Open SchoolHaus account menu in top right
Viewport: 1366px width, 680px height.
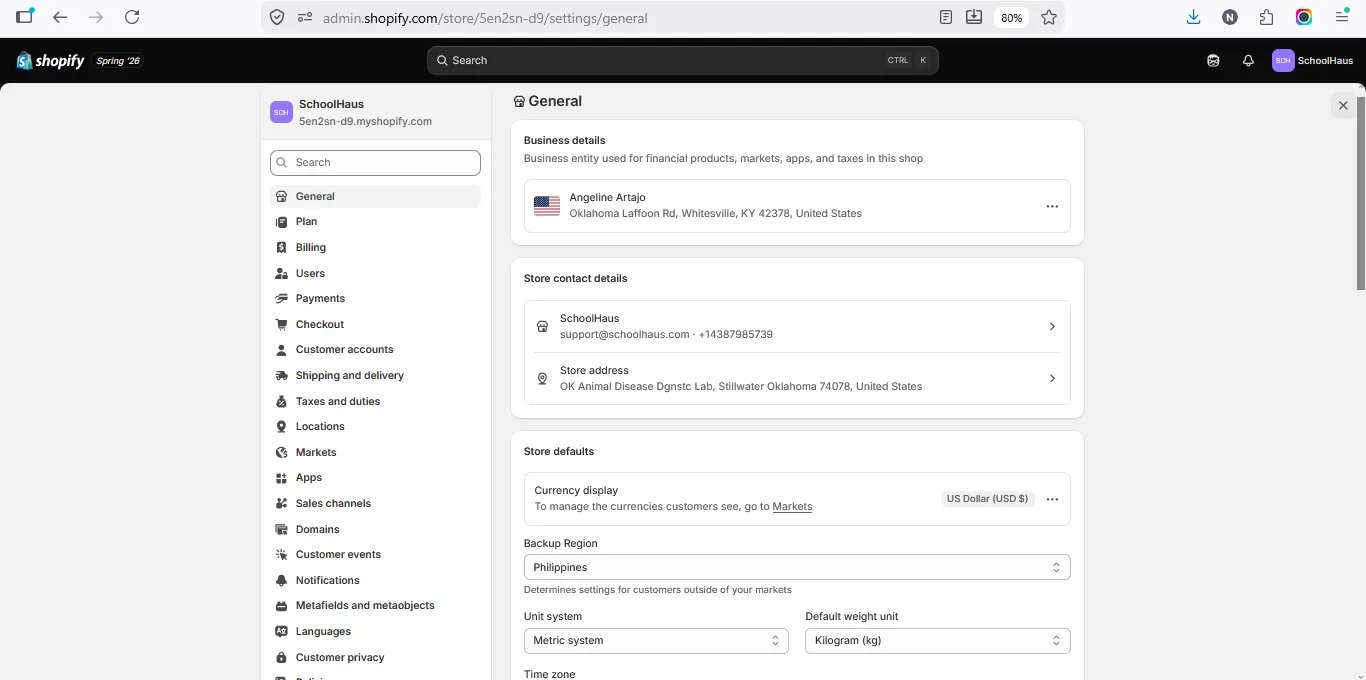coord(1313,60)
